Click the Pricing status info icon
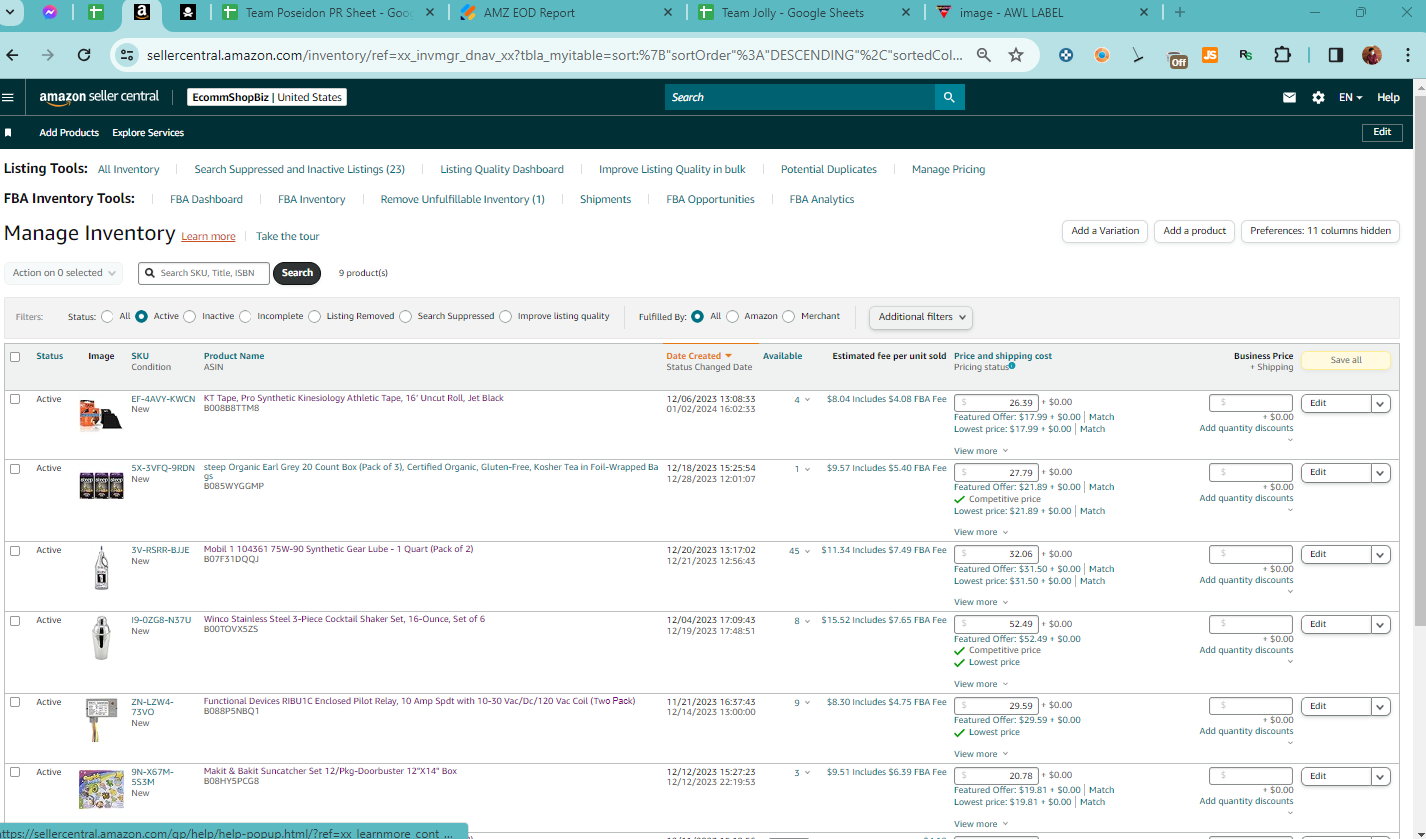This screenshot has width=1426, height=839. [1012, 366]
